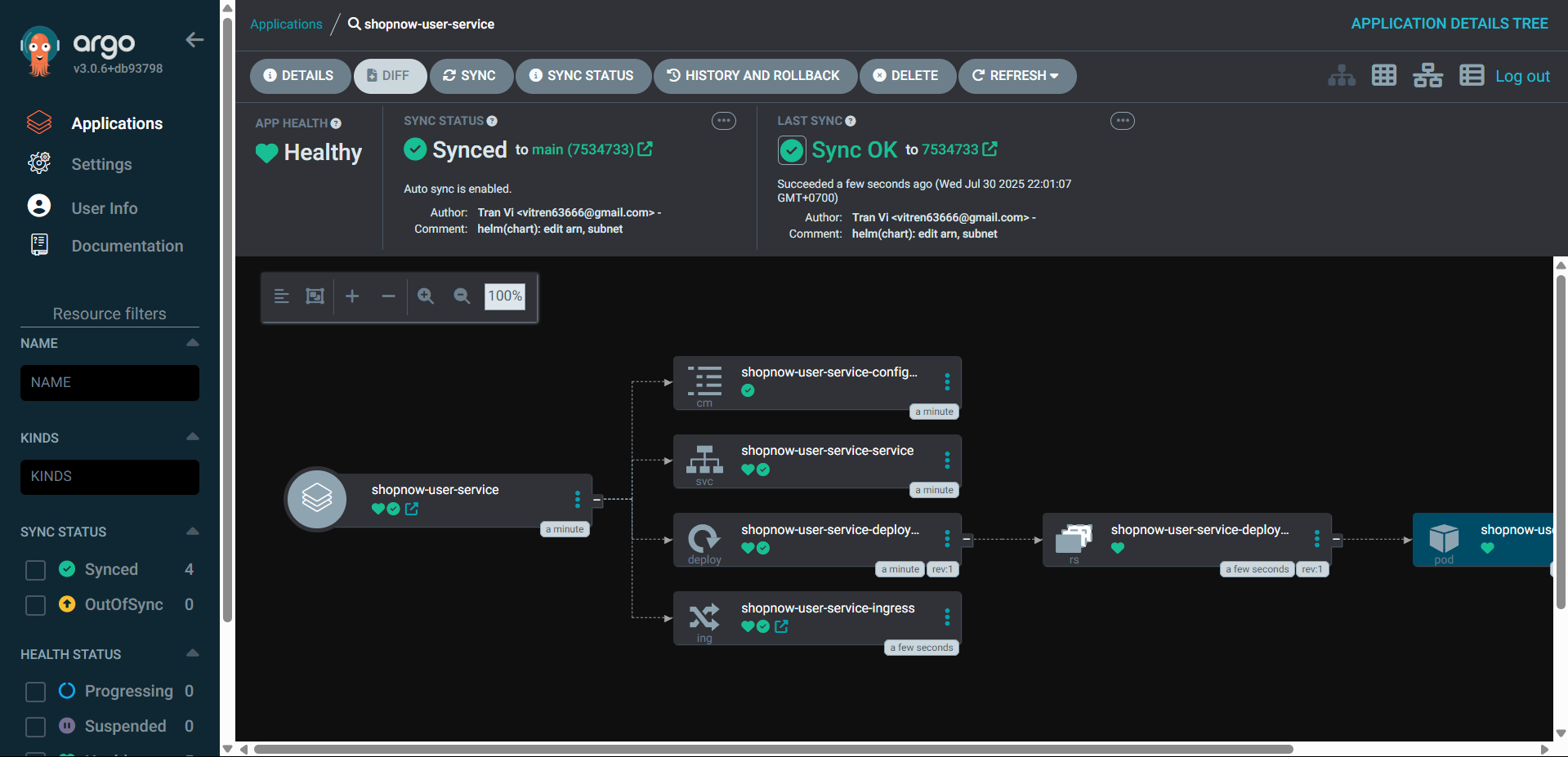Collapse the sidebar with the back arrow
Viewport: 1568px width, 757px height.
click(194, 40)
